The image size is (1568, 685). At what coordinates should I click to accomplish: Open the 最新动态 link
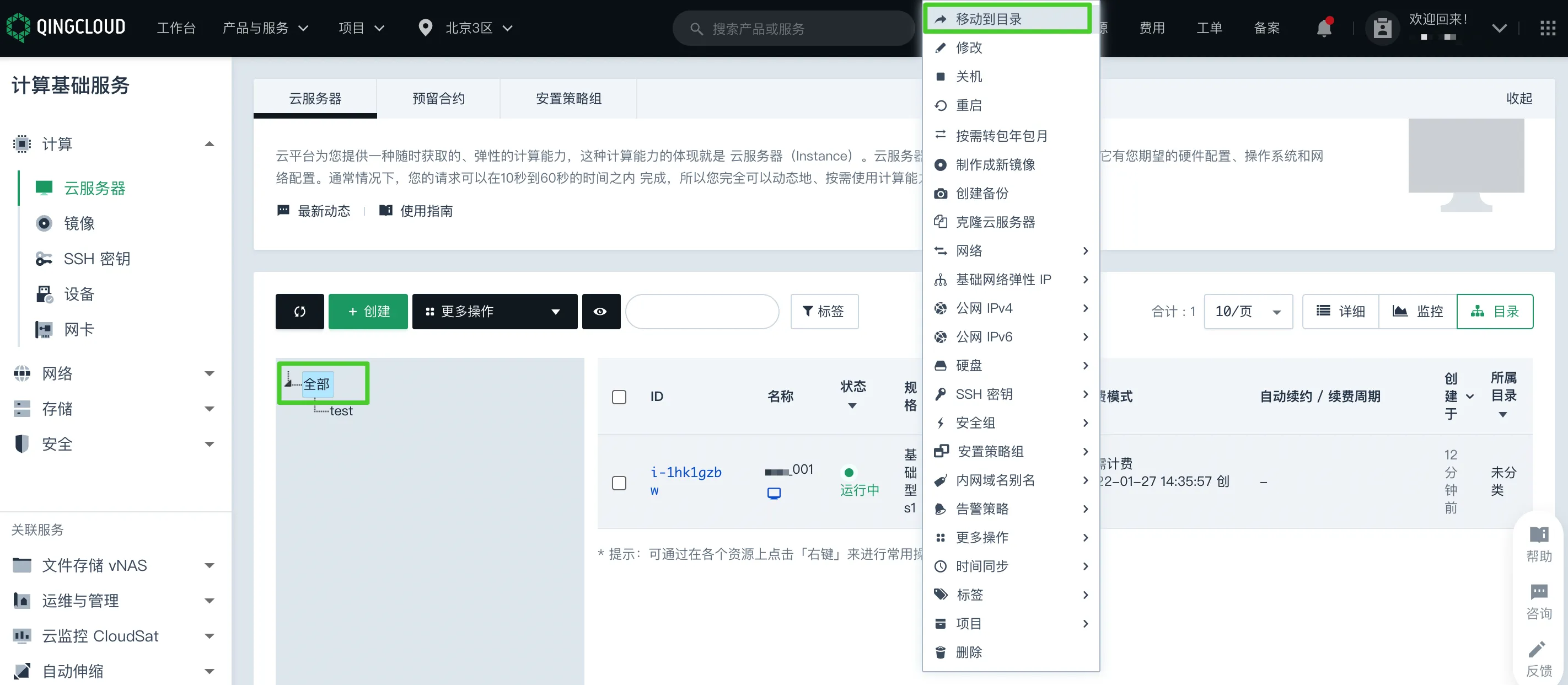click(x=314, y=211)
